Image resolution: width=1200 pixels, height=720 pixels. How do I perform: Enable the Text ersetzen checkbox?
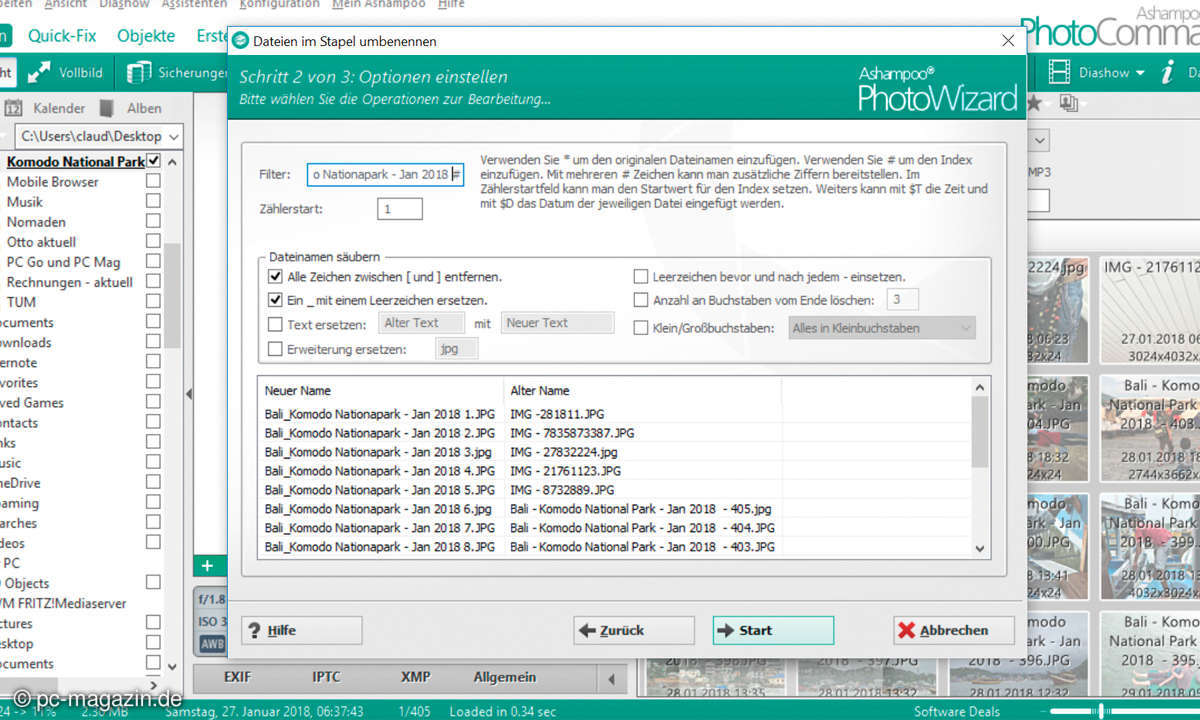pyautogui.click(x=275, y=324)
